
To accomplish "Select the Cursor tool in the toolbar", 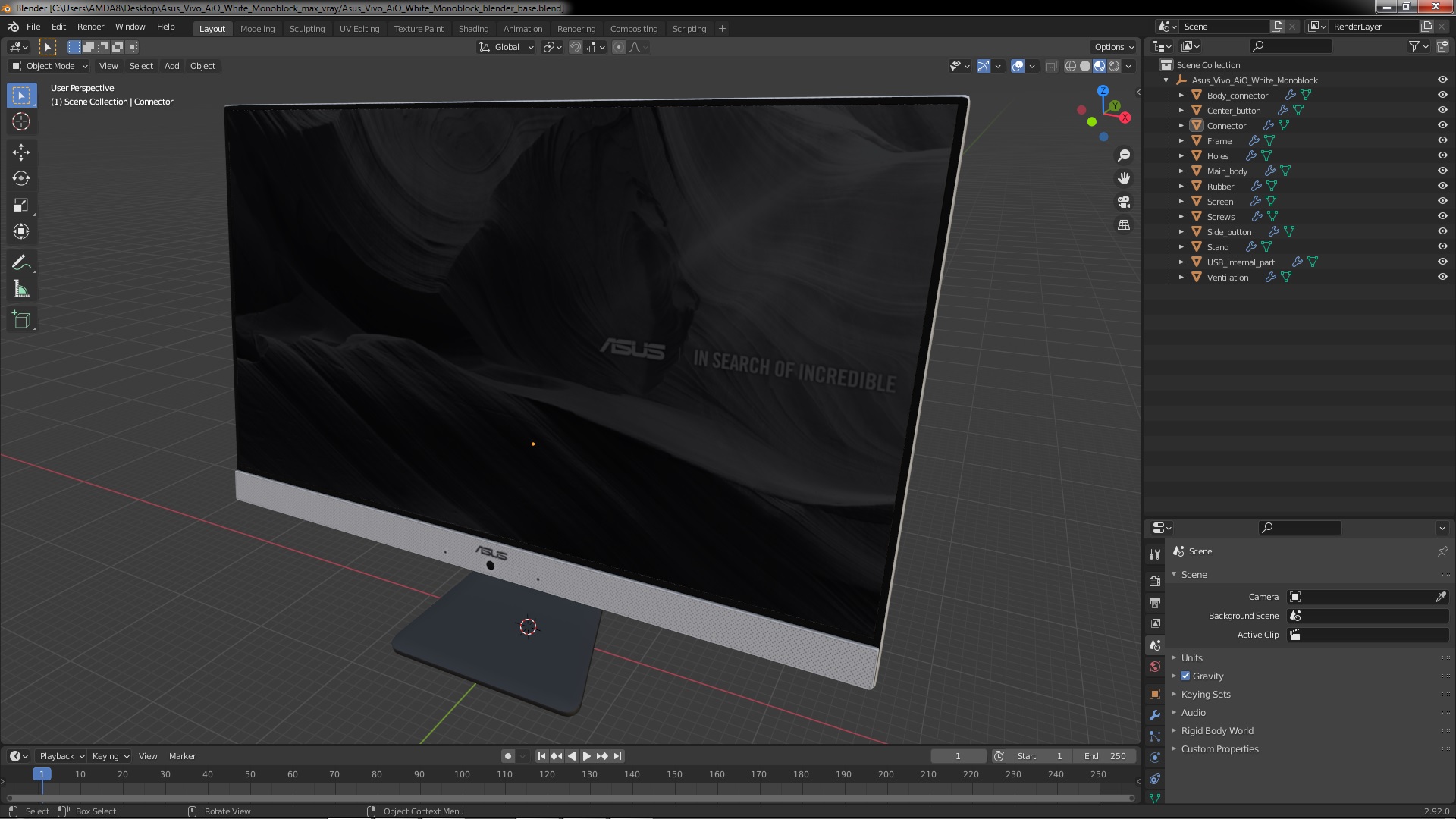I will [21, 121].
